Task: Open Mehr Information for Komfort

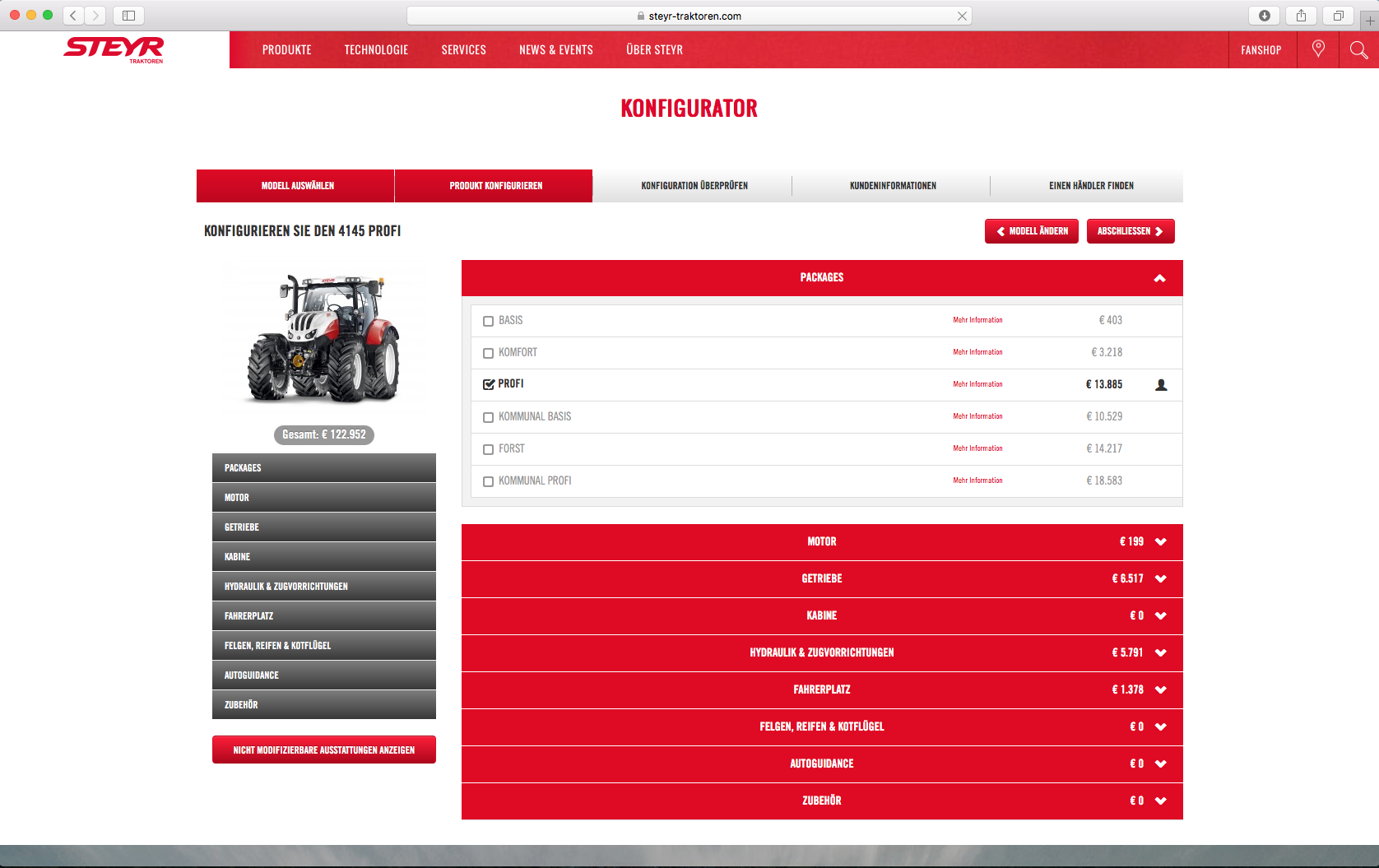Action: (x=977, y=352)
